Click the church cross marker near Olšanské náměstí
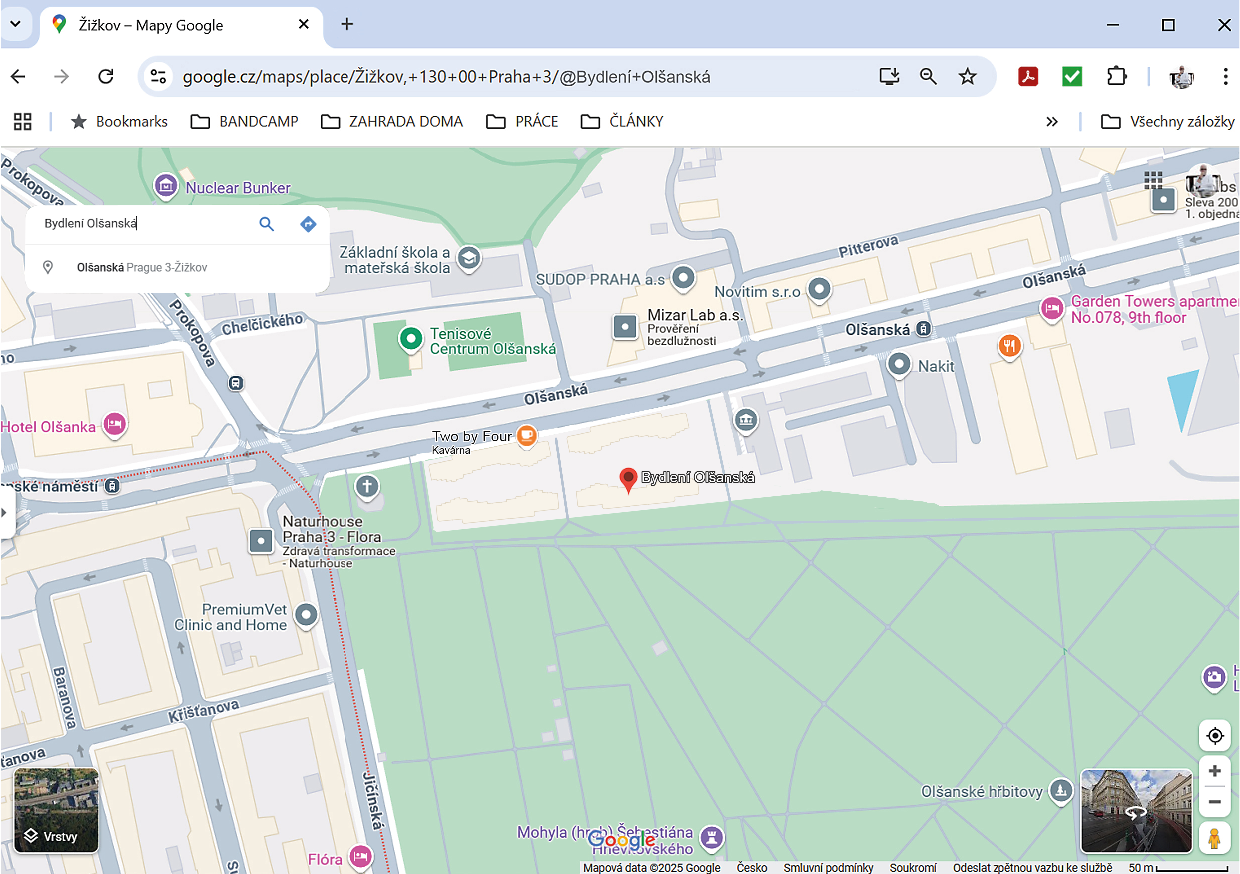1240x874 pixels. click(367, 487)
